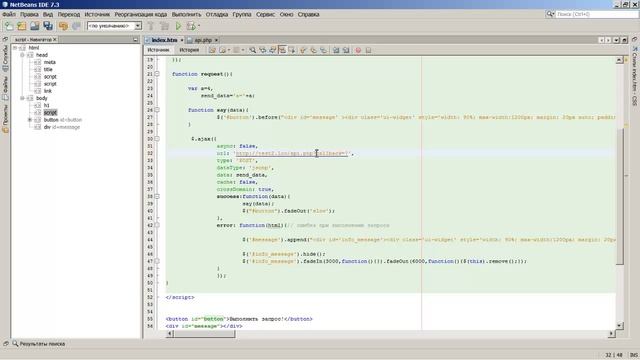640x360 pixels.
Task: Toggle Highlight Search in editor toolbar
Action: (x=282, y=50)
